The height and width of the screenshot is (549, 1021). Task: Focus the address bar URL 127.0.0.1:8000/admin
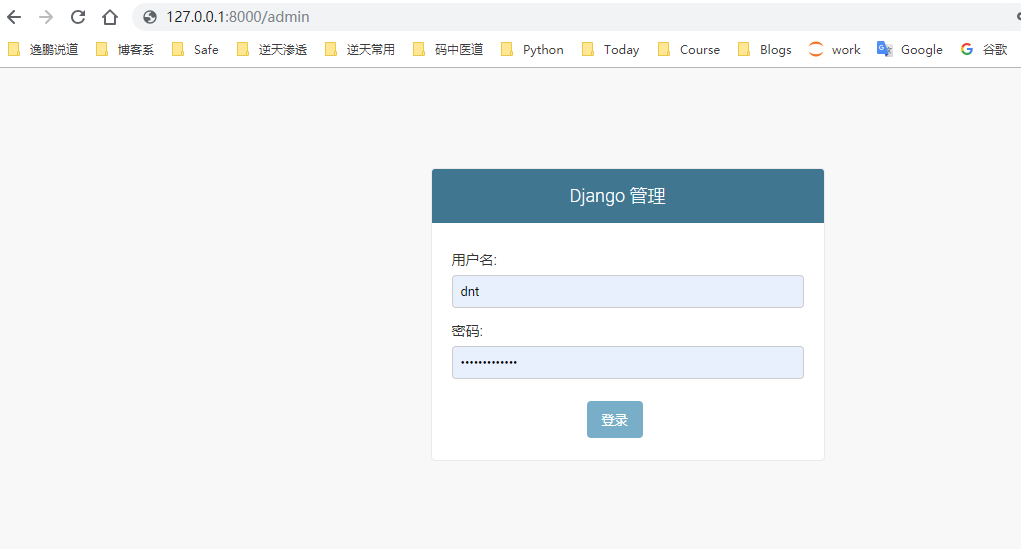238,17
